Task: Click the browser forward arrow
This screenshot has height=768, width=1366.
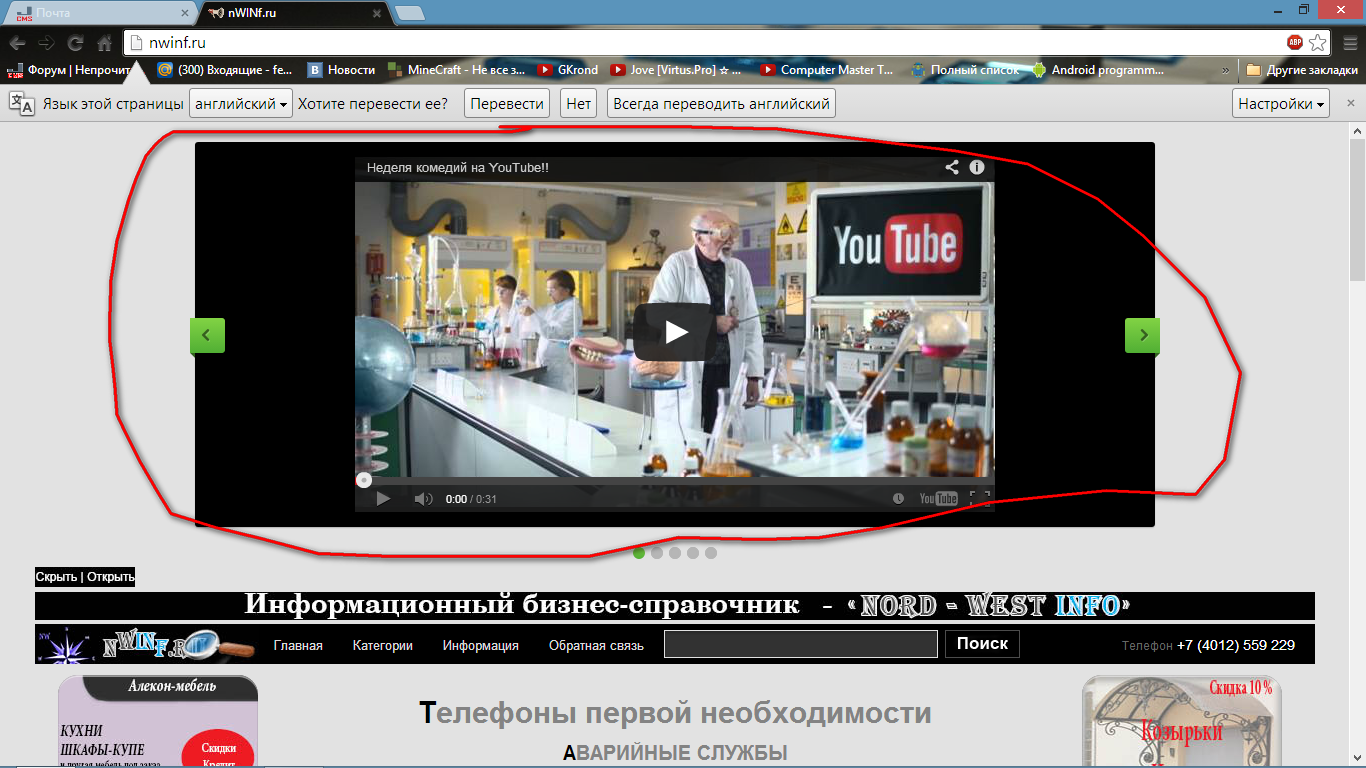Action: 46,43
